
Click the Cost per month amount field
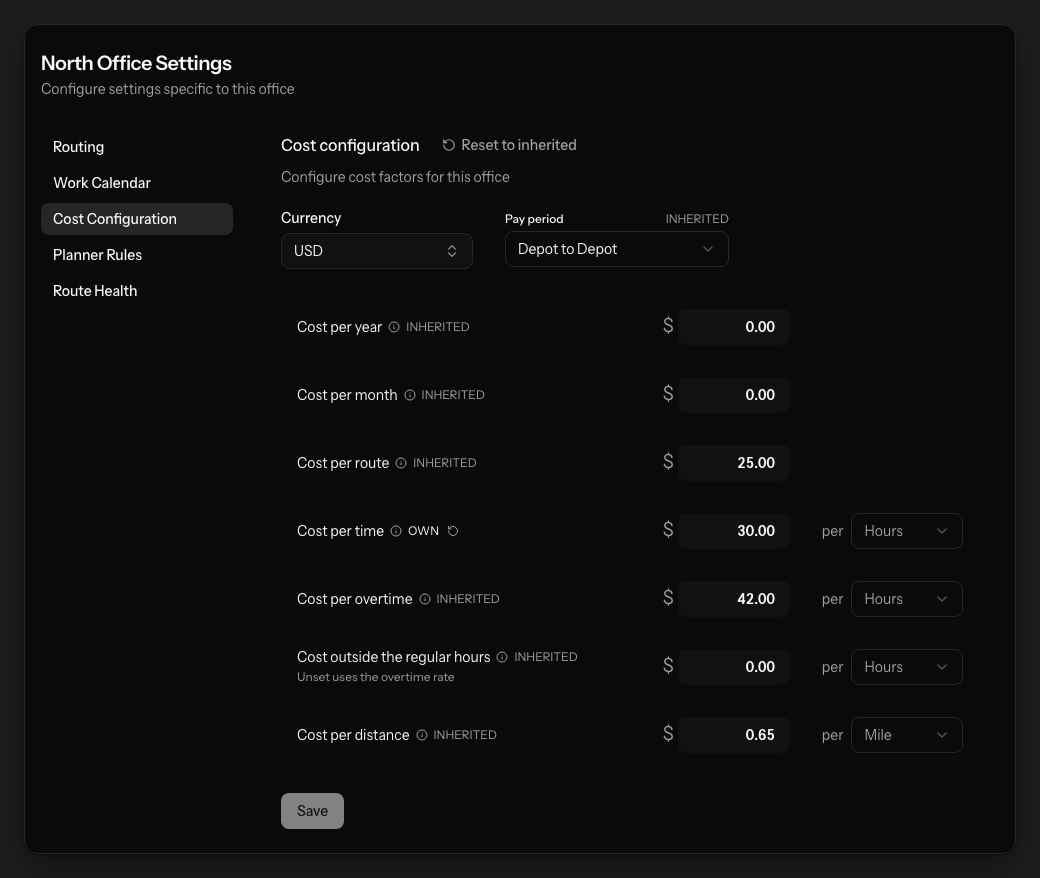[x=734, y=395]
